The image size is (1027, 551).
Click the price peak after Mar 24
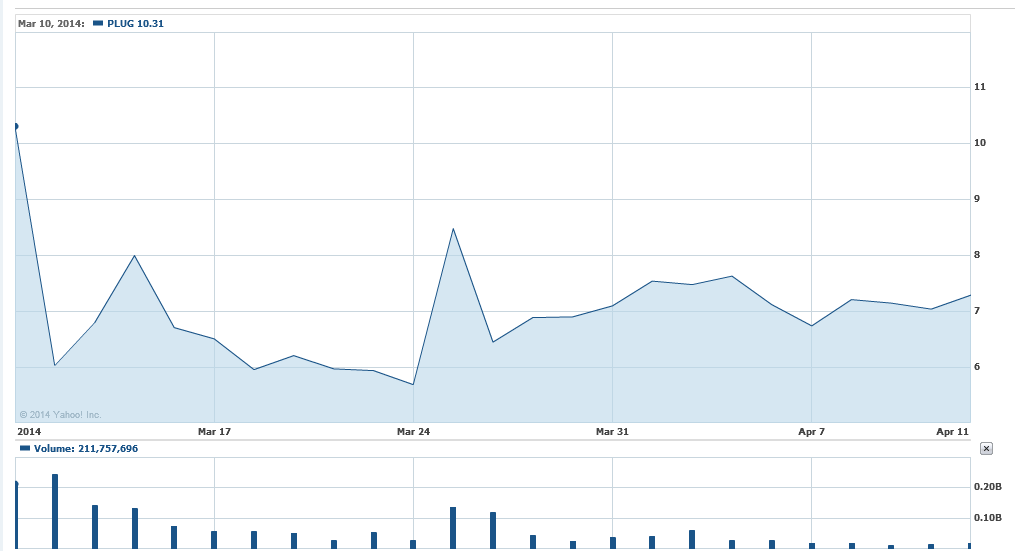[453, 229]
